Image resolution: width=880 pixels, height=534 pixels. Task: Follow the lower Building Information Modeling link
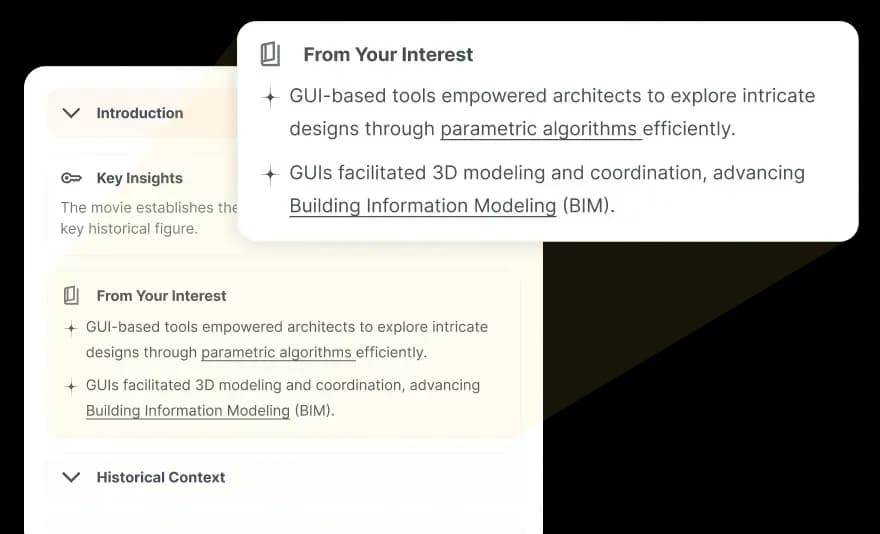[x=187, y=410]
